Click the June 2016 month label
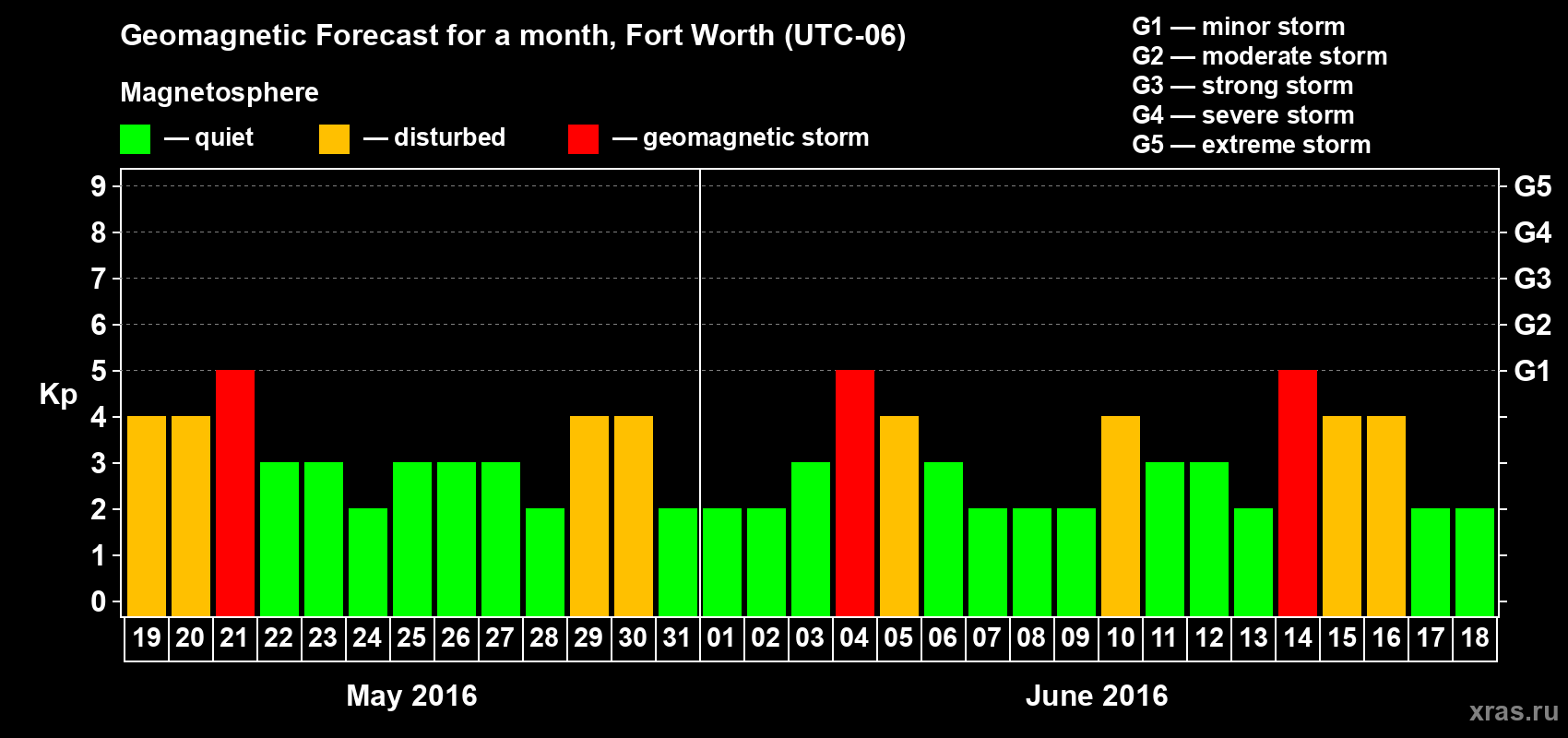The height and width of the screenshot is (738, 1568). [1097, 696]
